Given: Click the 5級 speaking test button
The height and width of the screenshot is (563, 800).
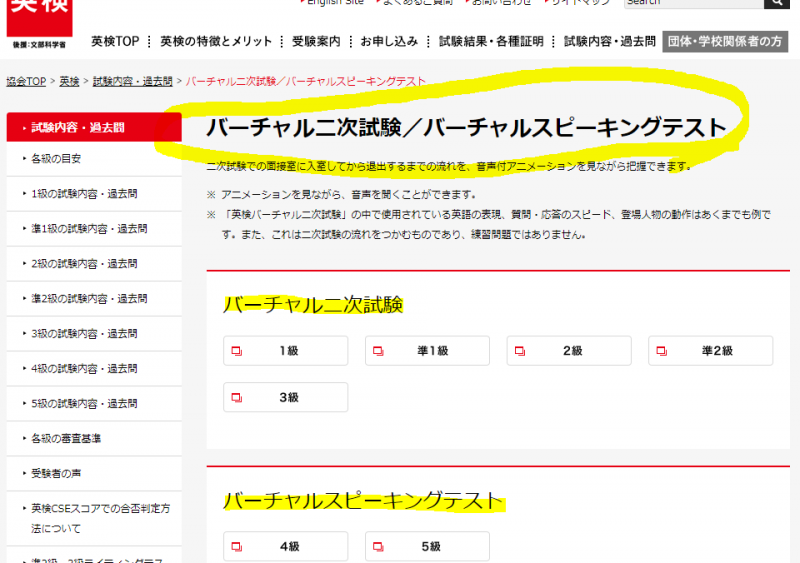Looking at the screenshot, I should coord(428,546).
